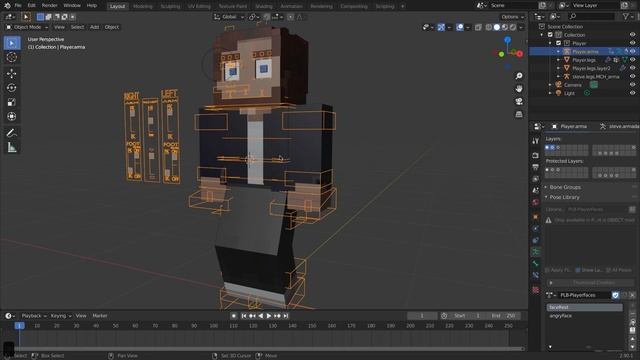This screenshot has height=360, width=640.
Task: Select Player.legs.layer2 in the outliner
Action: [591, 68]
